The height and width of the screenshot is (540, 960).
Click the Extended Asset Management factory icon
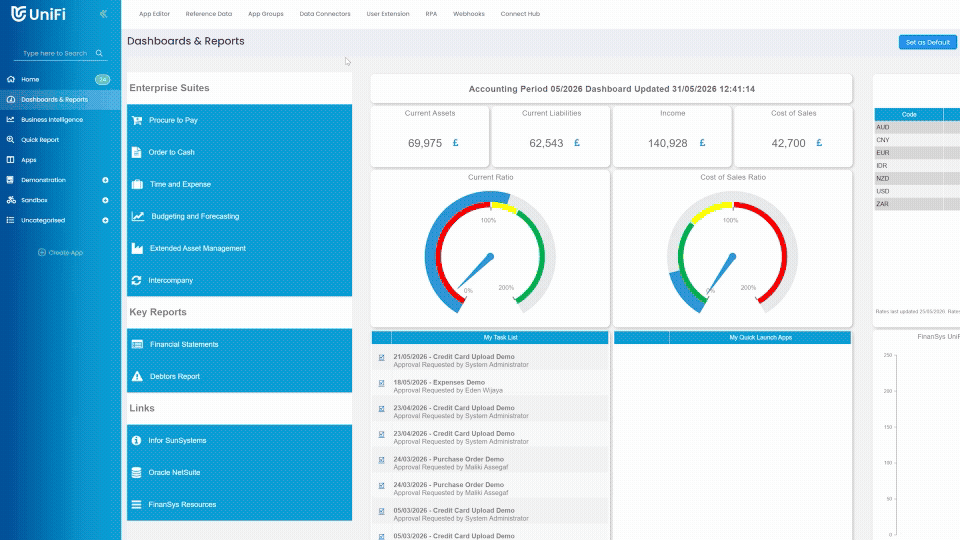[x=137, y=248]
